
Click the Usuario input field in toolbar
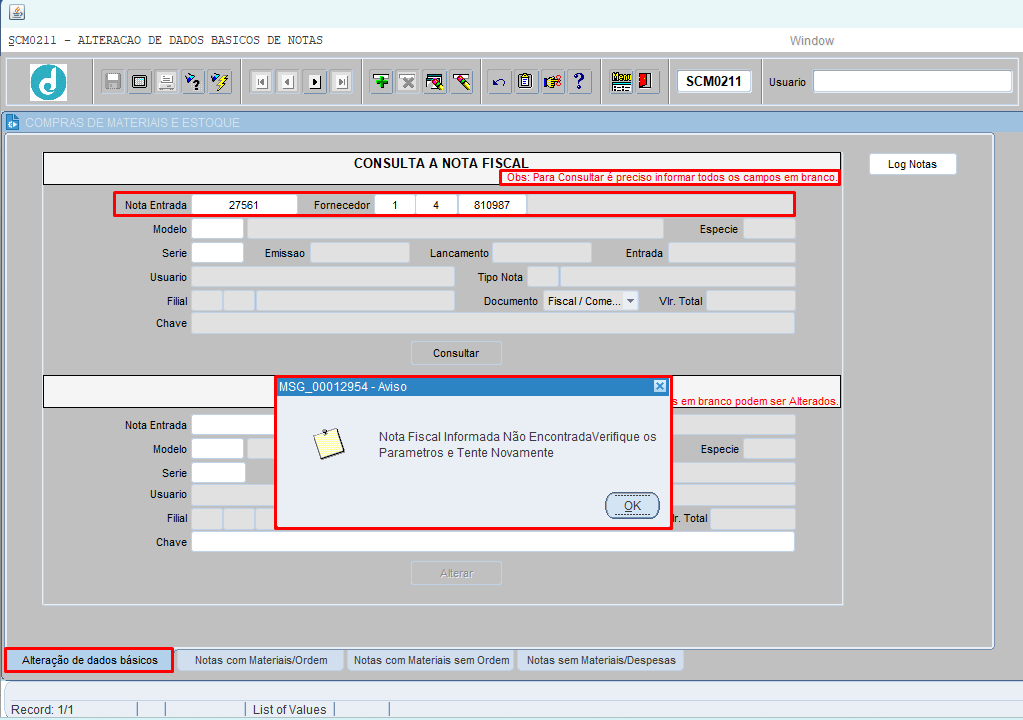pos(912,82)
